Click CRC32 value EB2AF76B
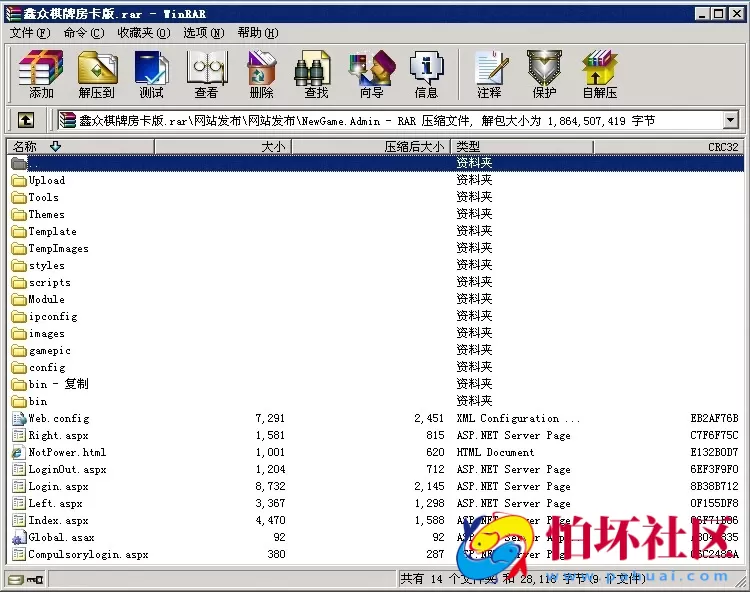 [x=714, y=418]
